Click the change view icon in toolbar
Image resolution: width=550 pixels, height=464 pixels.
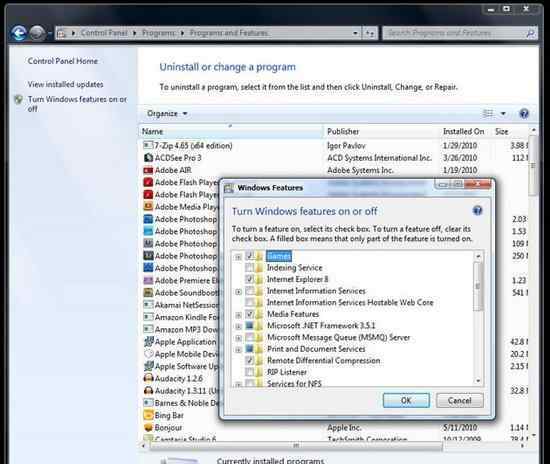pos(488,113)
